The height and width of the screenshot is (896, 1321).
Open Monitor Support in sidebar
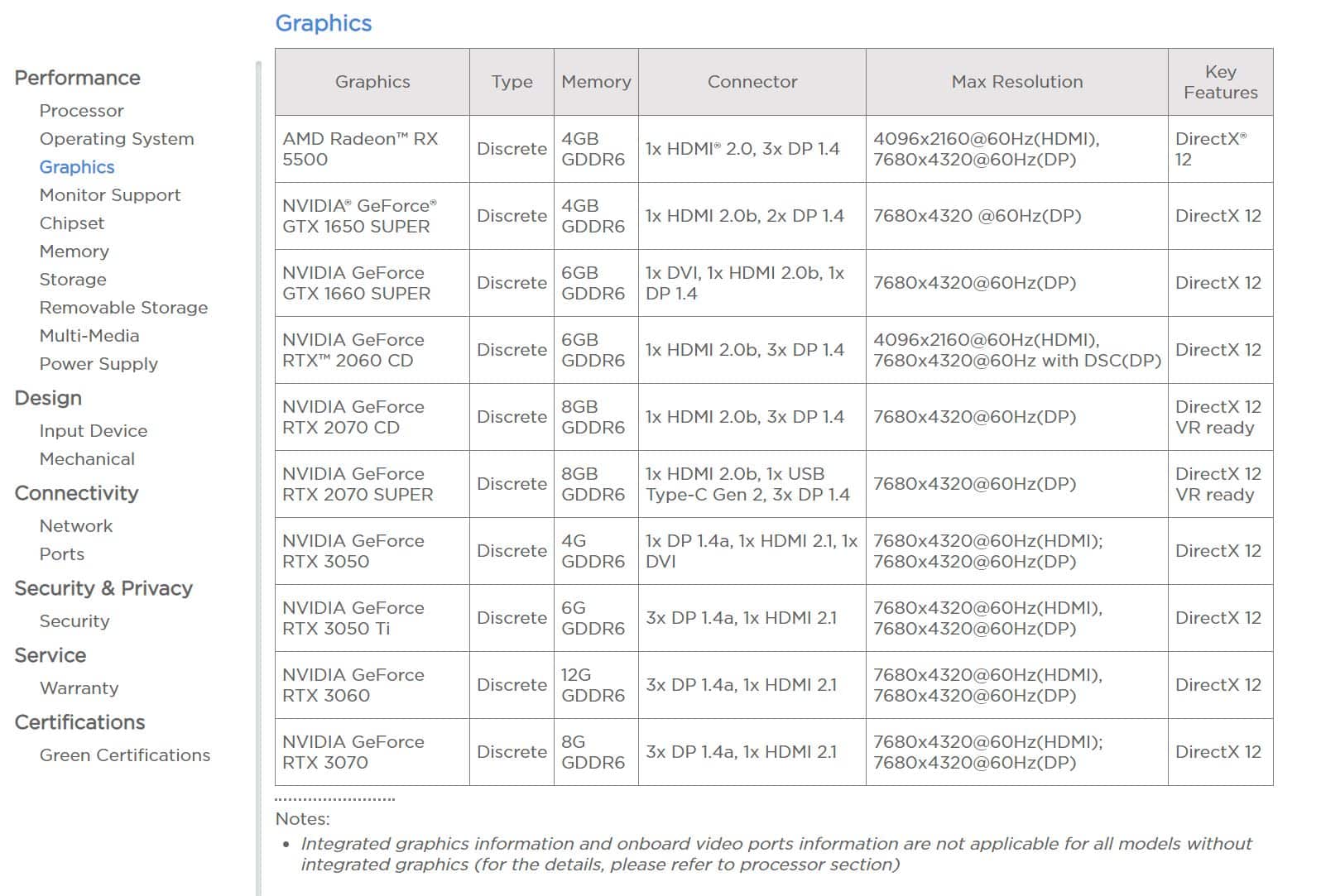click(110, 195)
